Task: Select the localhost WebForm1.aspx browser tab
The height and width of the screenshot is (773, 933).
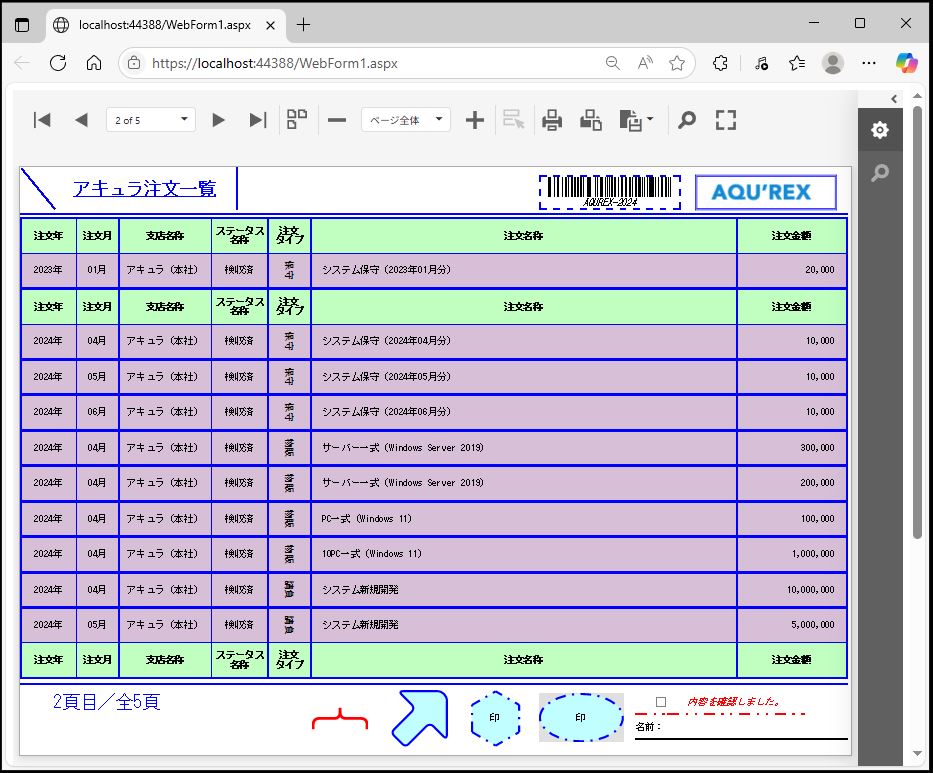Action: pos(160,24)
